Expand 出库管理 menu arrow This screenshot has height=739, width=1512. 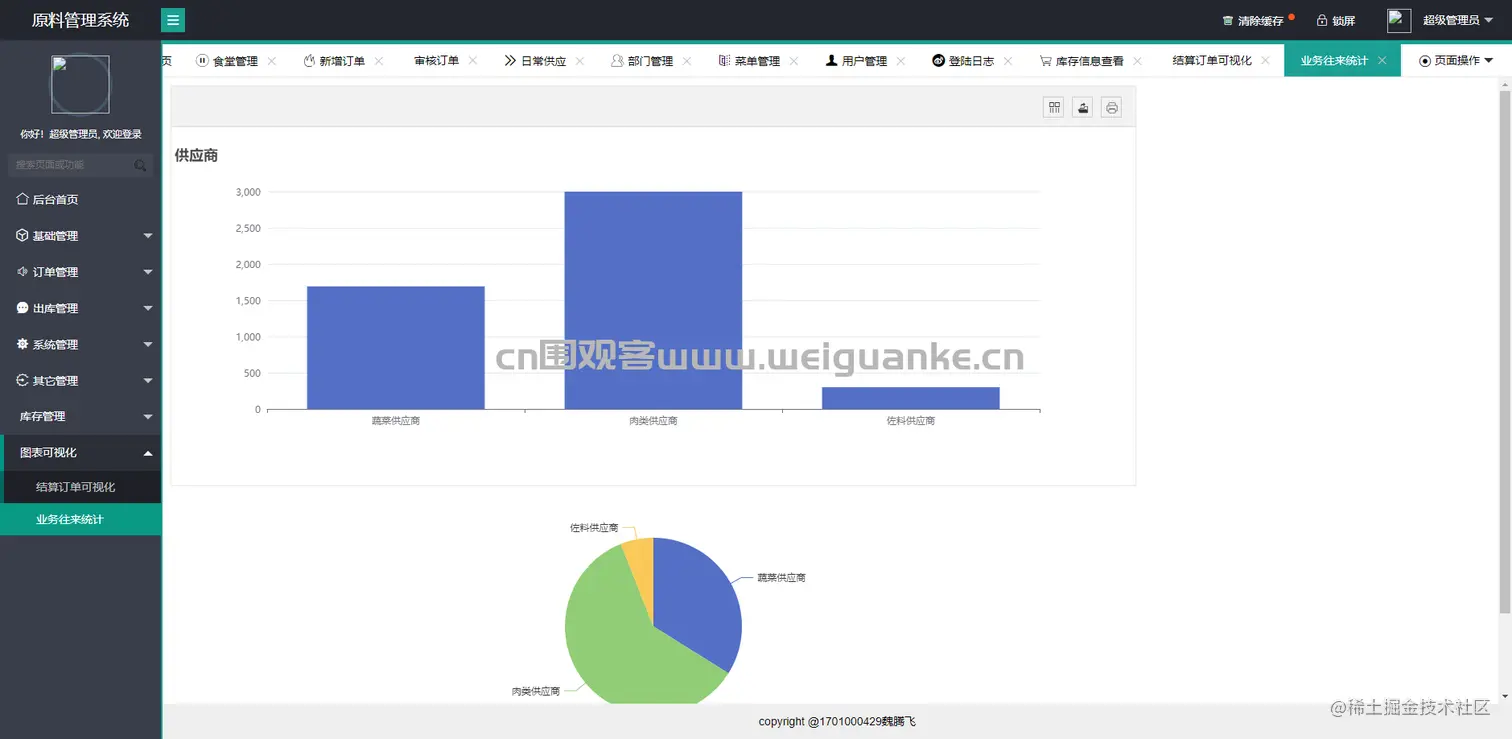click(x=148, y=308)
